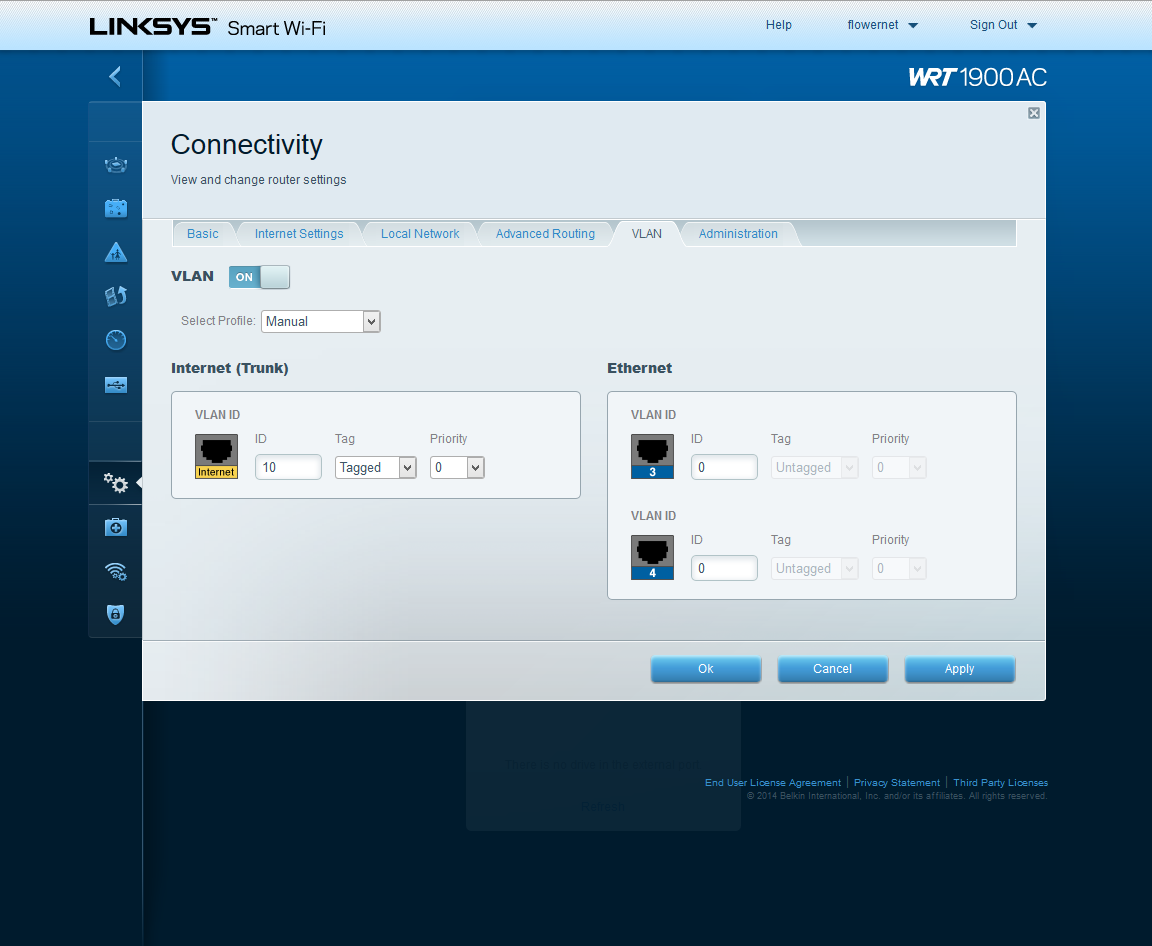Open the External Storage USB icon
The width and height of the screenshot is (1152, 946).
(116, 384)
